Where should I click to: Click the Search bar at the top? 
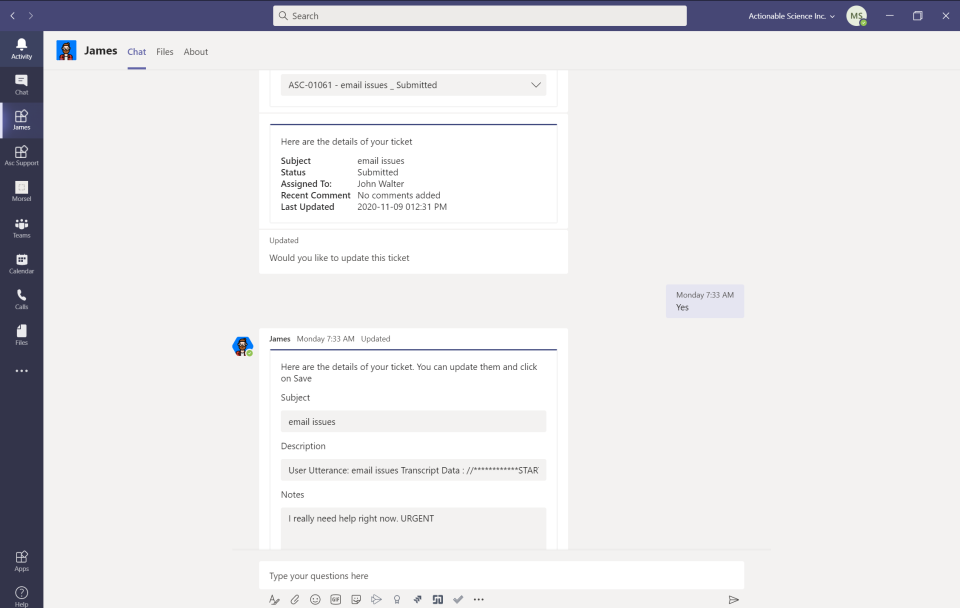point(479,16)
